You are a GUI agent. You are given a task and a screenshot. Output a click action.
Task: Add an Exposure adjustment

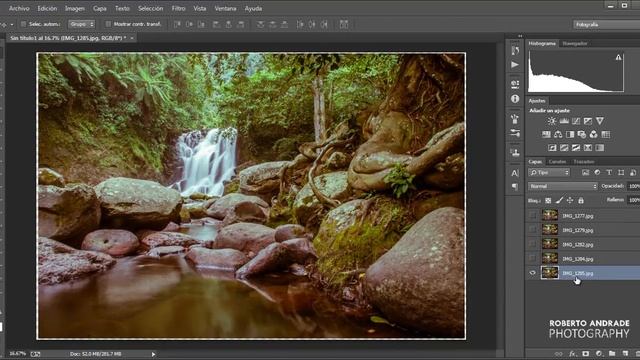tap(588, 121)
